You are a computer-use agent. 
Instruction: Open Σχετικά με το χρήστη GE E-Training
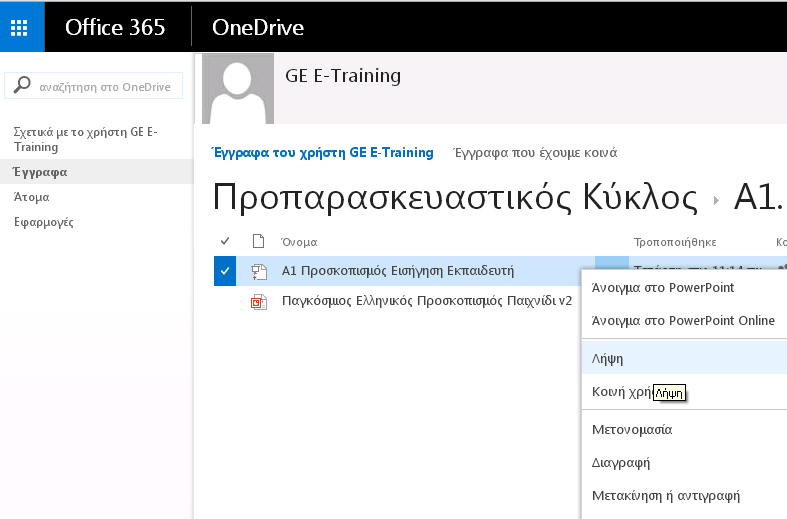click(x=85, y=140)
